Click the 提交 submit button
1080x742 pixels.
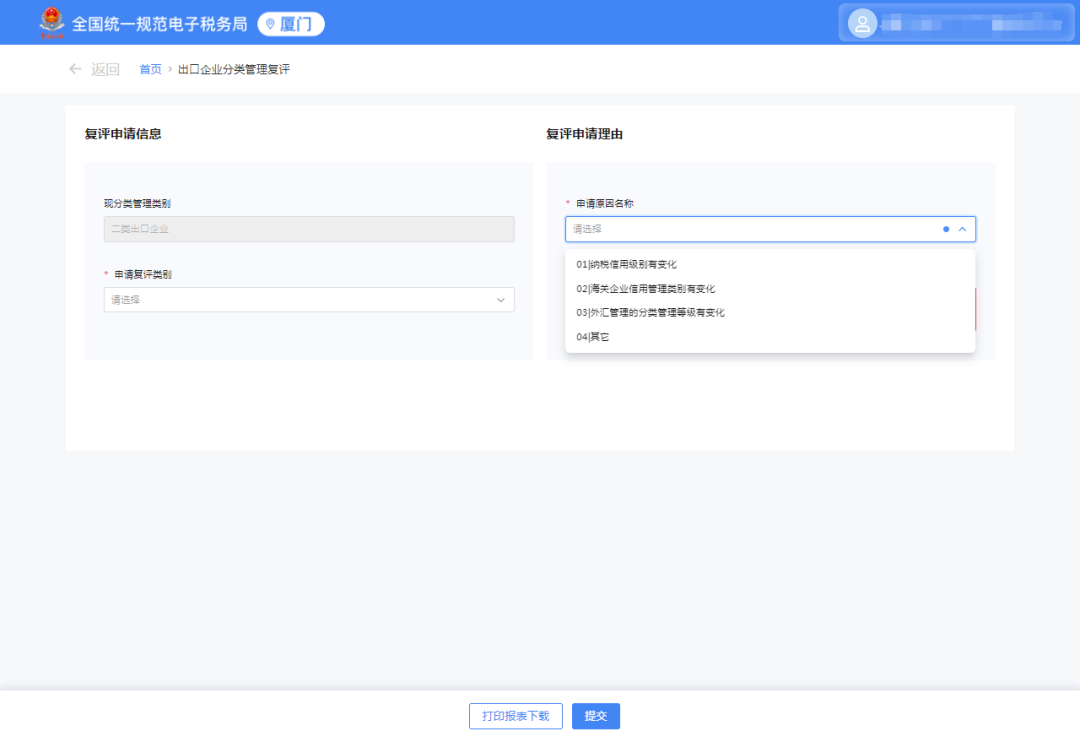[596, 716]
